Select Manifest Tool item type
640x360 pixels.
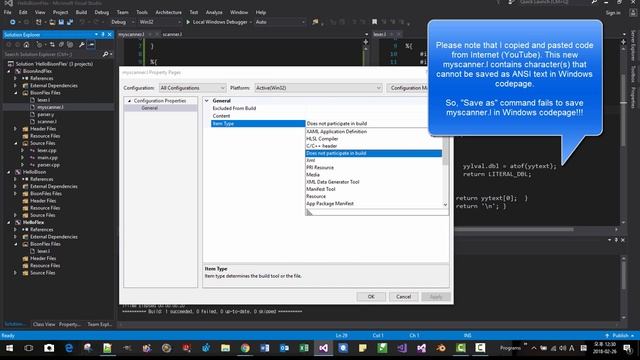374,189
